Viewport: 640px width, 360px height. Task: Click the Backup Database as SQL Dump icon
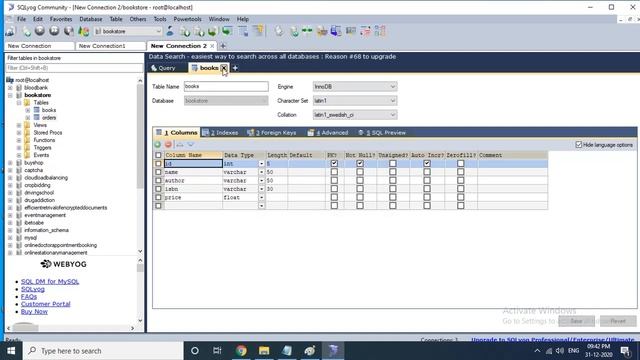pos(213,31)
